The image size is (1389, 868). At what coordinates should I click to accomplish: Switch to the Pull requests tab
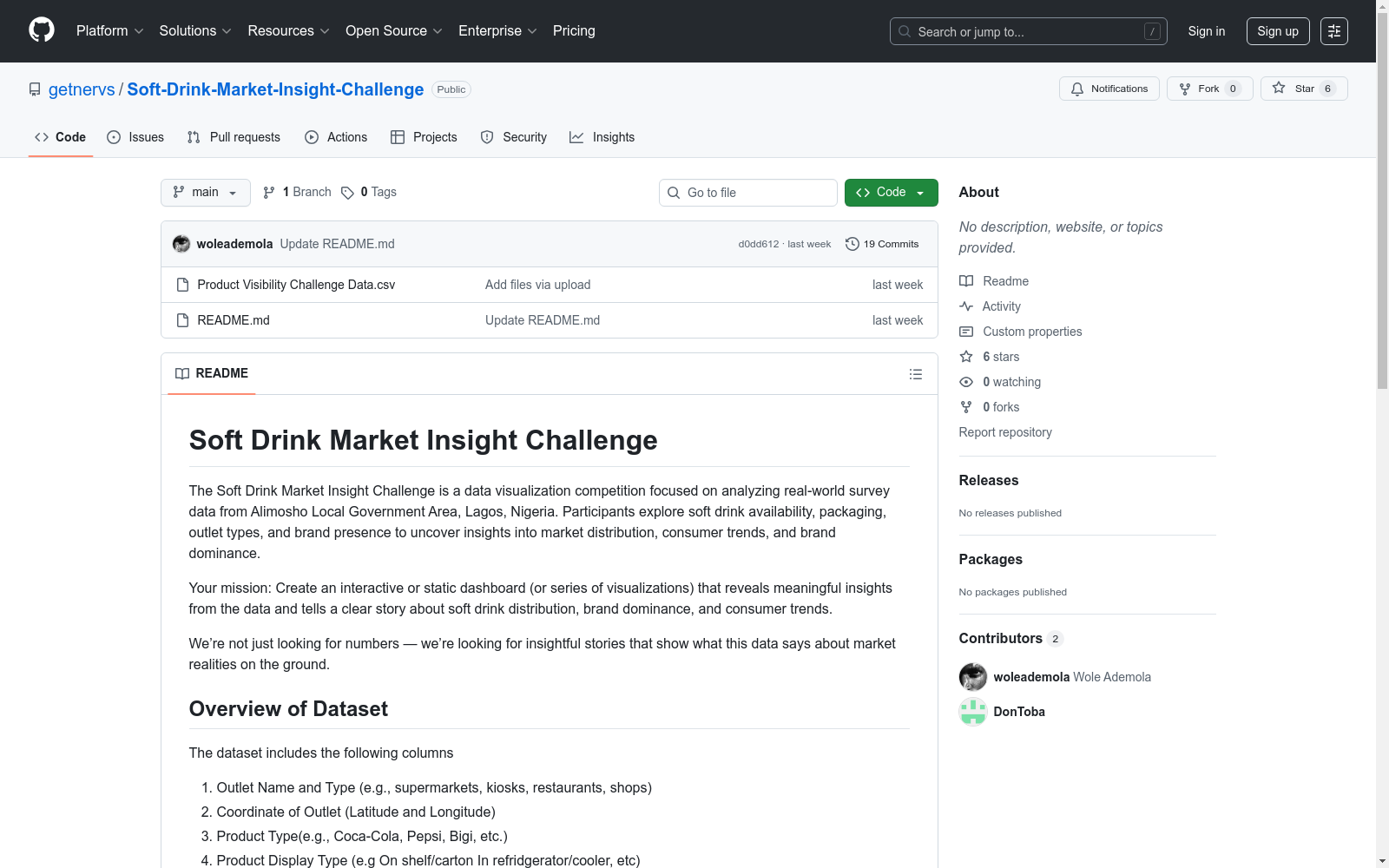click(234, 137)
